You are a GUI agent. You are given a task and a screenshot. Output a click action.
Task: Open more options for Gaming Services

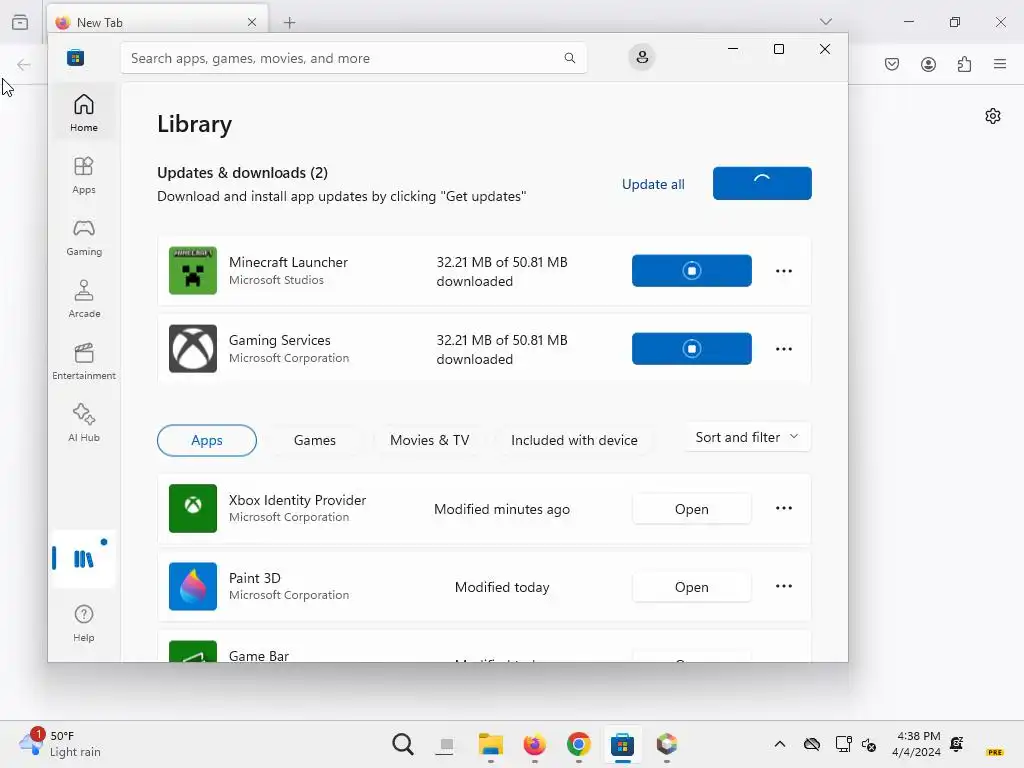click(x=784, y=349)
